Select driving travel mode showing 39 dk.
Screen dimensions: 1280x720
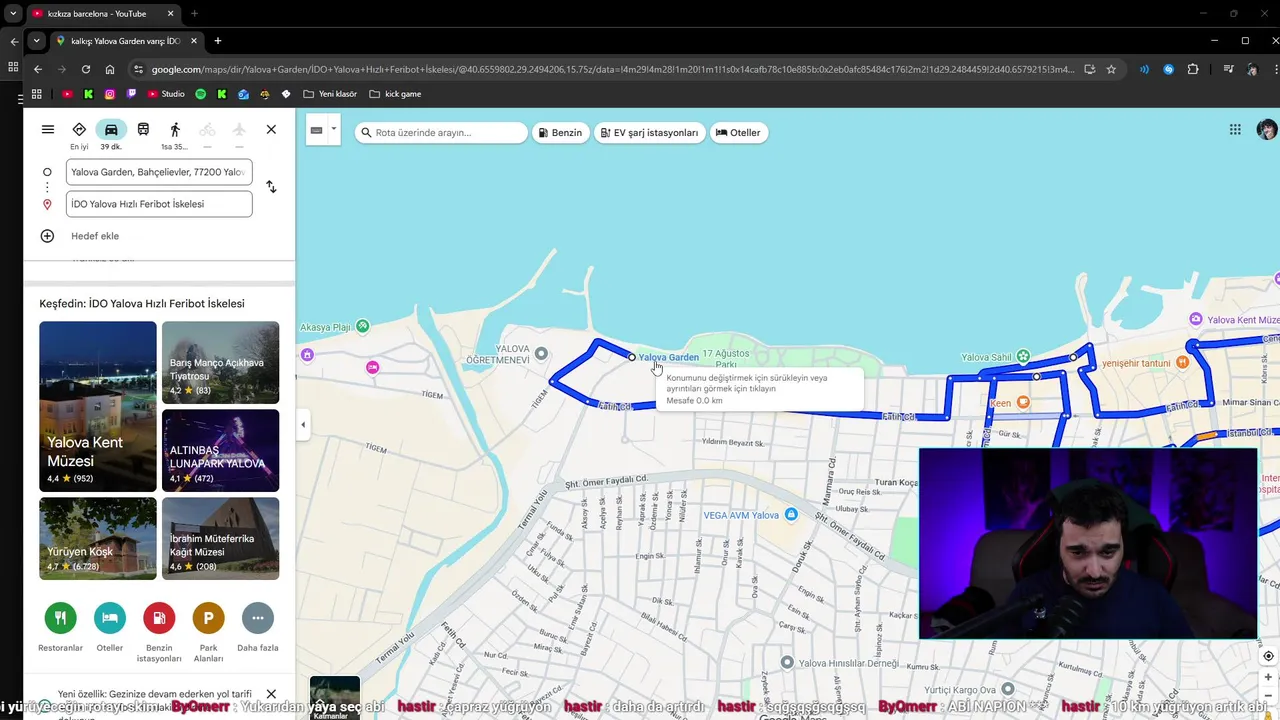[x=111, y=135]
